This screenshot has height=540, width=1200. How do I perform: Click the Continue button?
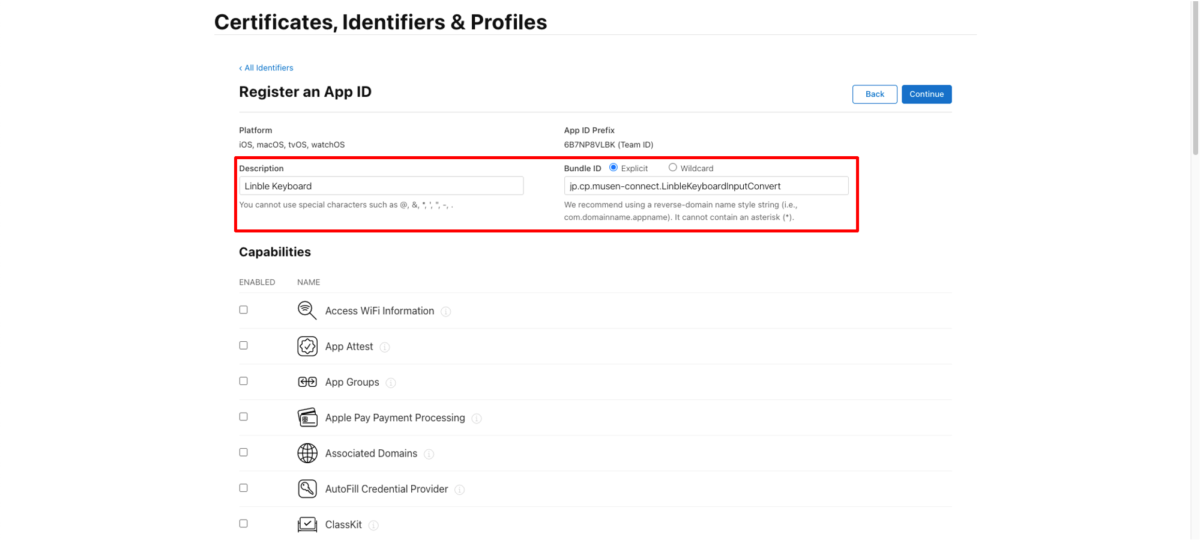[x=926, y=94]
